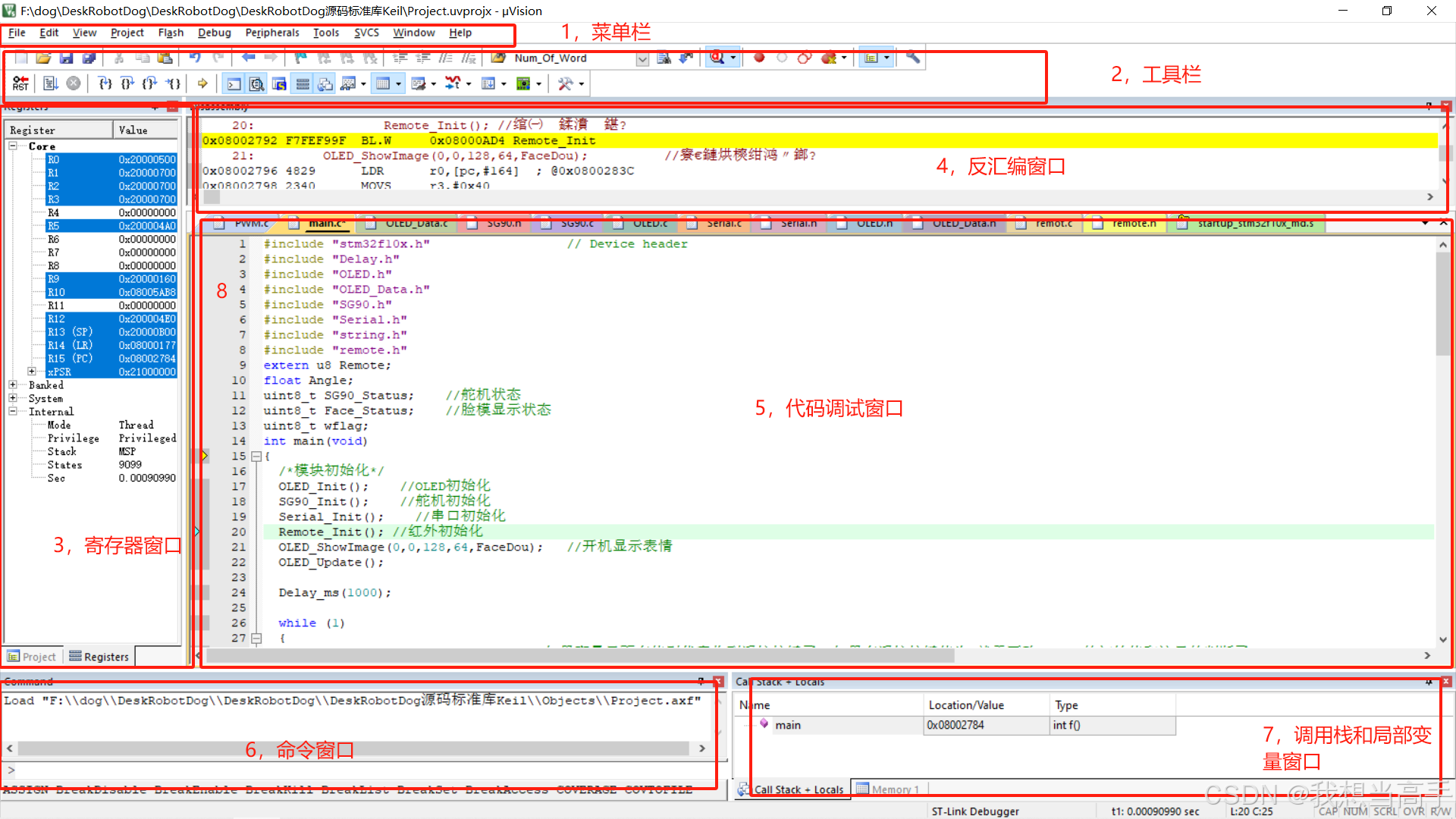1456x819 pixels.
Task: Click the Save file icon
Action: tap(66, 58)
